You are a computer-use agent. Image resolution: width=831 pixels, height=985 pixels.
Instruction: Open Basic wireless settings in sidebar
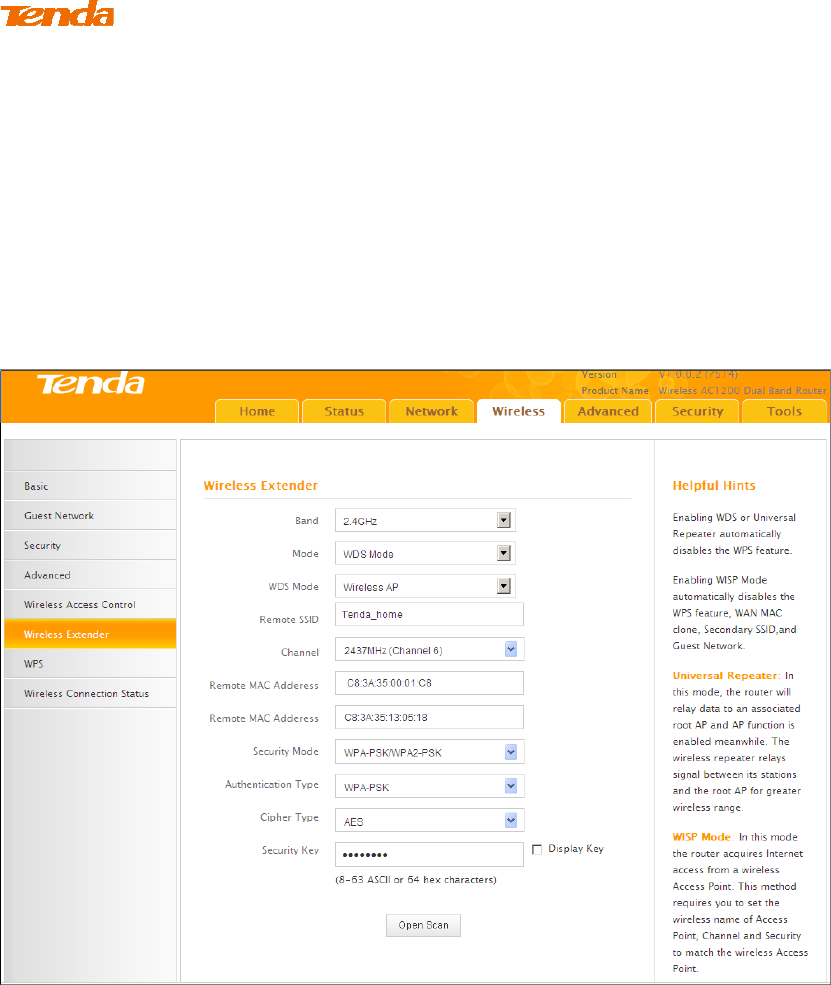pos(90,486)
